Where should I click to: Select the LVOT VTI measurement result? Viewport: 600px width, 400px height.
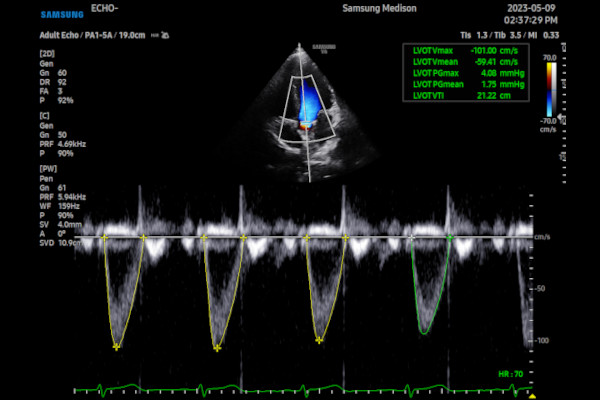coord(464,97)
